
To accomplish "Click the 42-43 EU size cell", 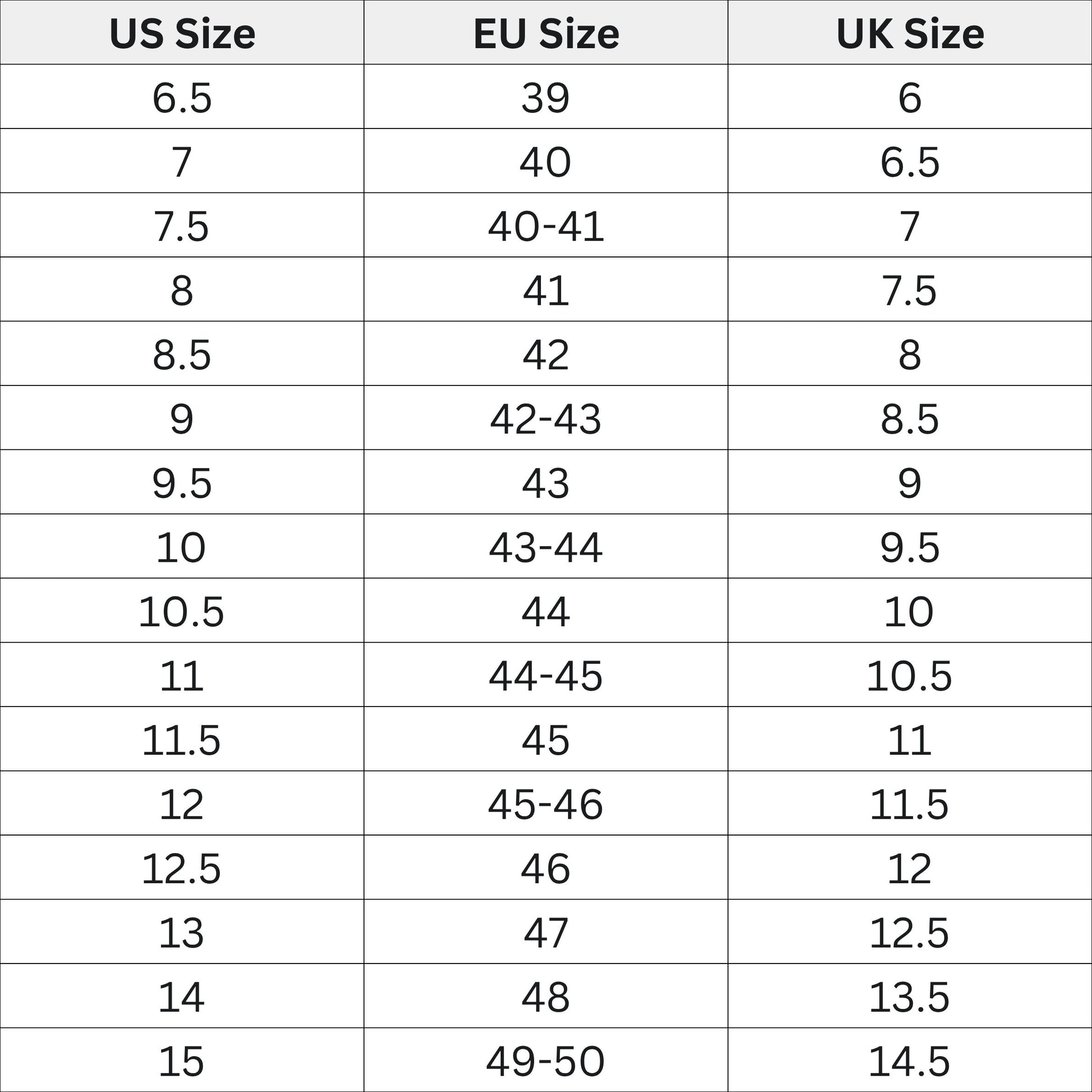I will click(x=545, y=419).
